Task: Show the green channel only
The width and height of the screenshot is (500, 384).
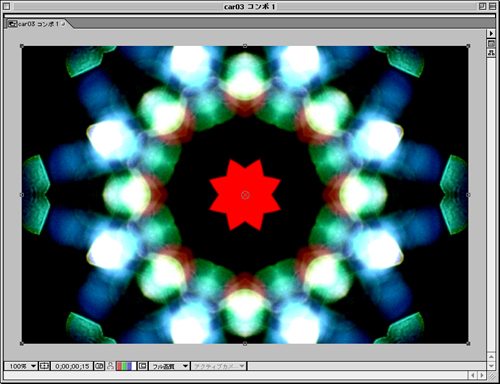Action: point(124,366)
